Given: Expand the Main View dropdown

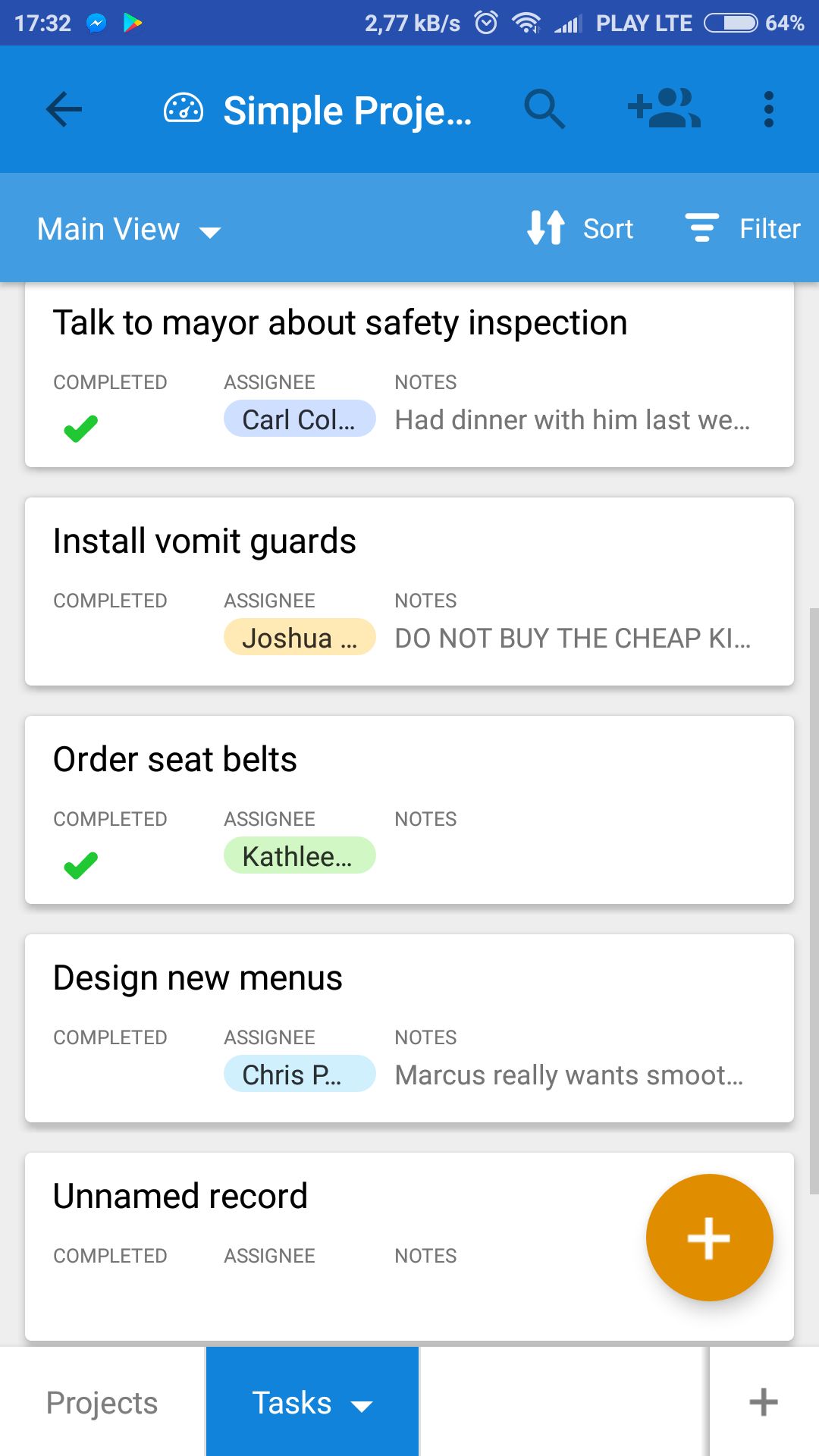Looking at the screenshot, I should pos(129,229).
